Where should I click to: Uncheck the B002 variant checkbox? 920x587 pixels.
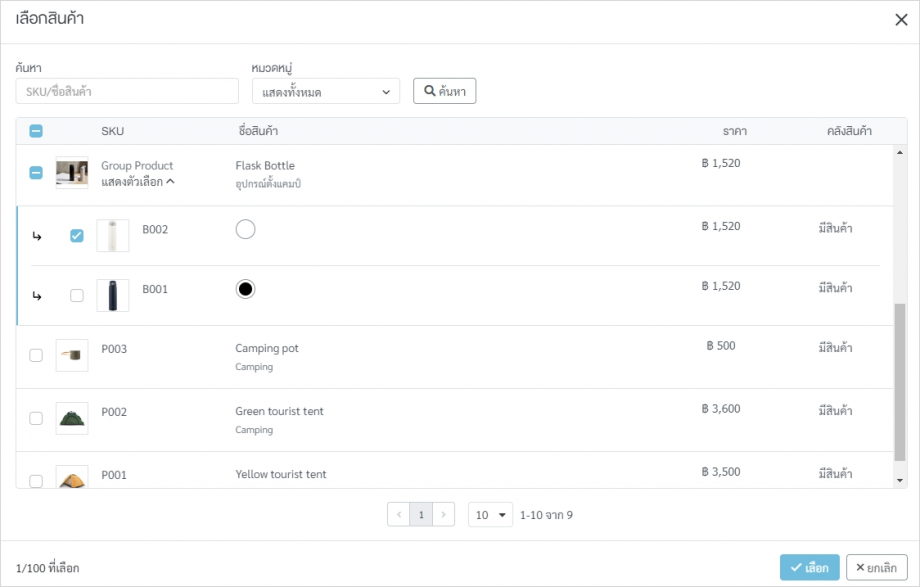pyautogui.click(x=77, y=236)
